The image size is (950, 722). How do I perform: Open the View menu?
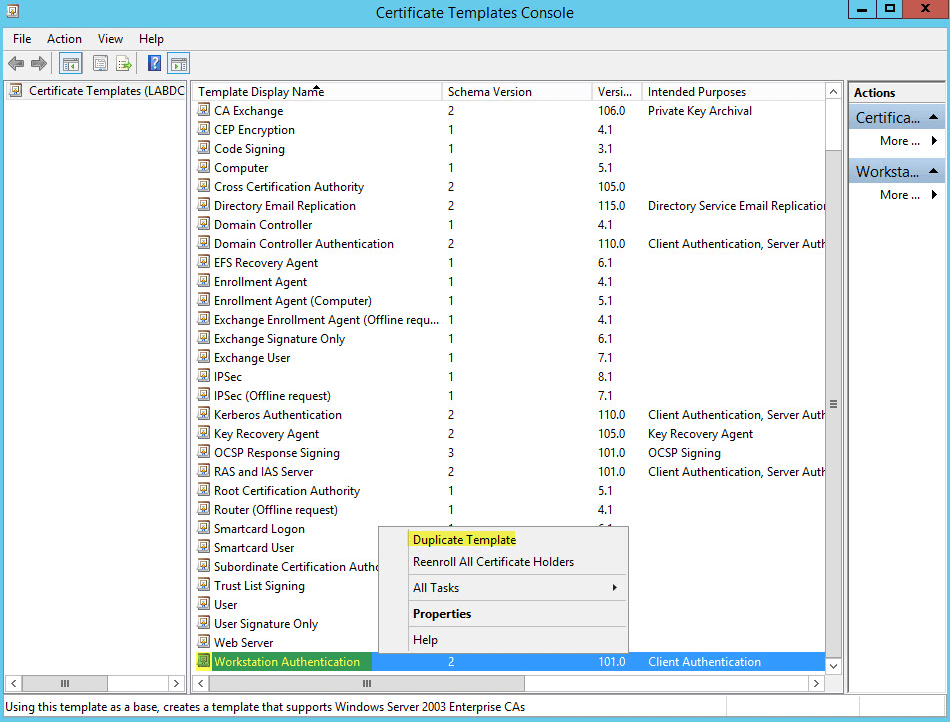point(110,39)
